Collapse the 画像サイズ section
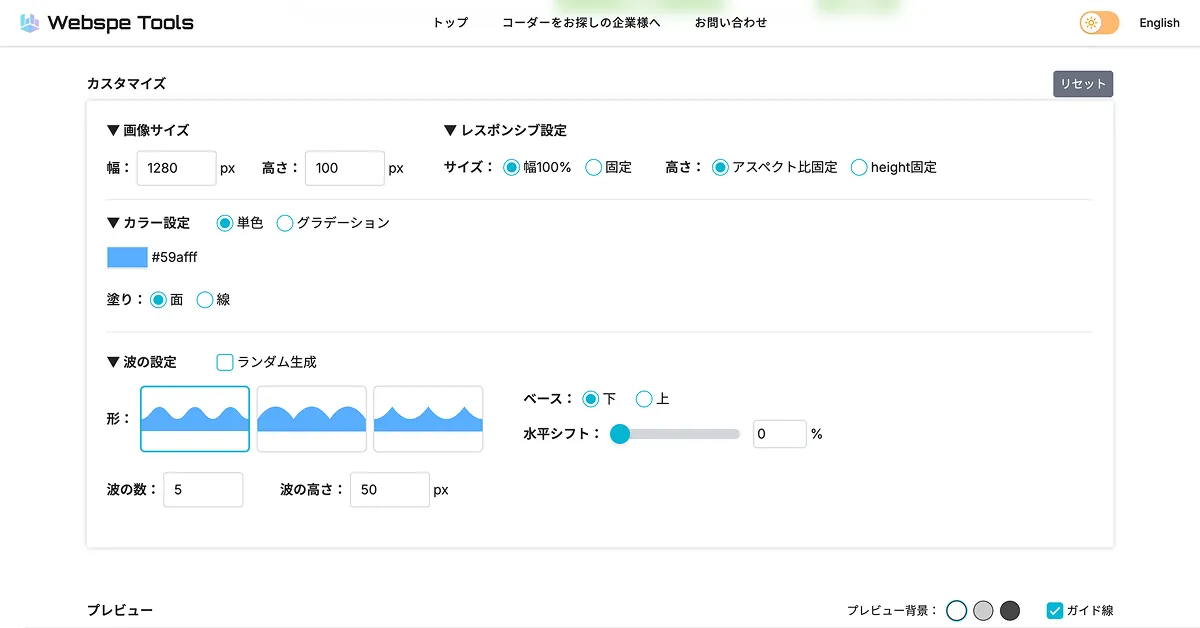Screen dimensions: 1200x628 (x=148, y=130)
